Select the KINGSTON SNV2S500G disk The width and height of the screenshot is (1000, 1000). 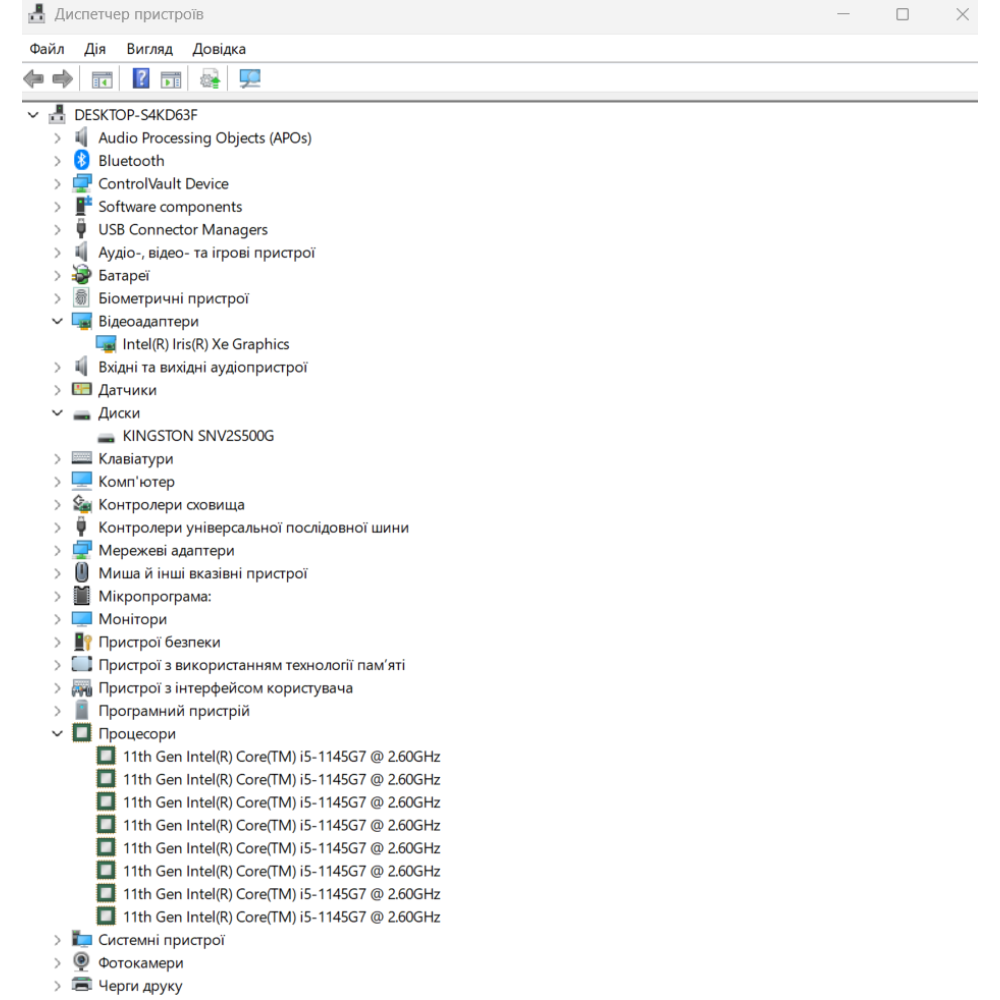[197, 436]
